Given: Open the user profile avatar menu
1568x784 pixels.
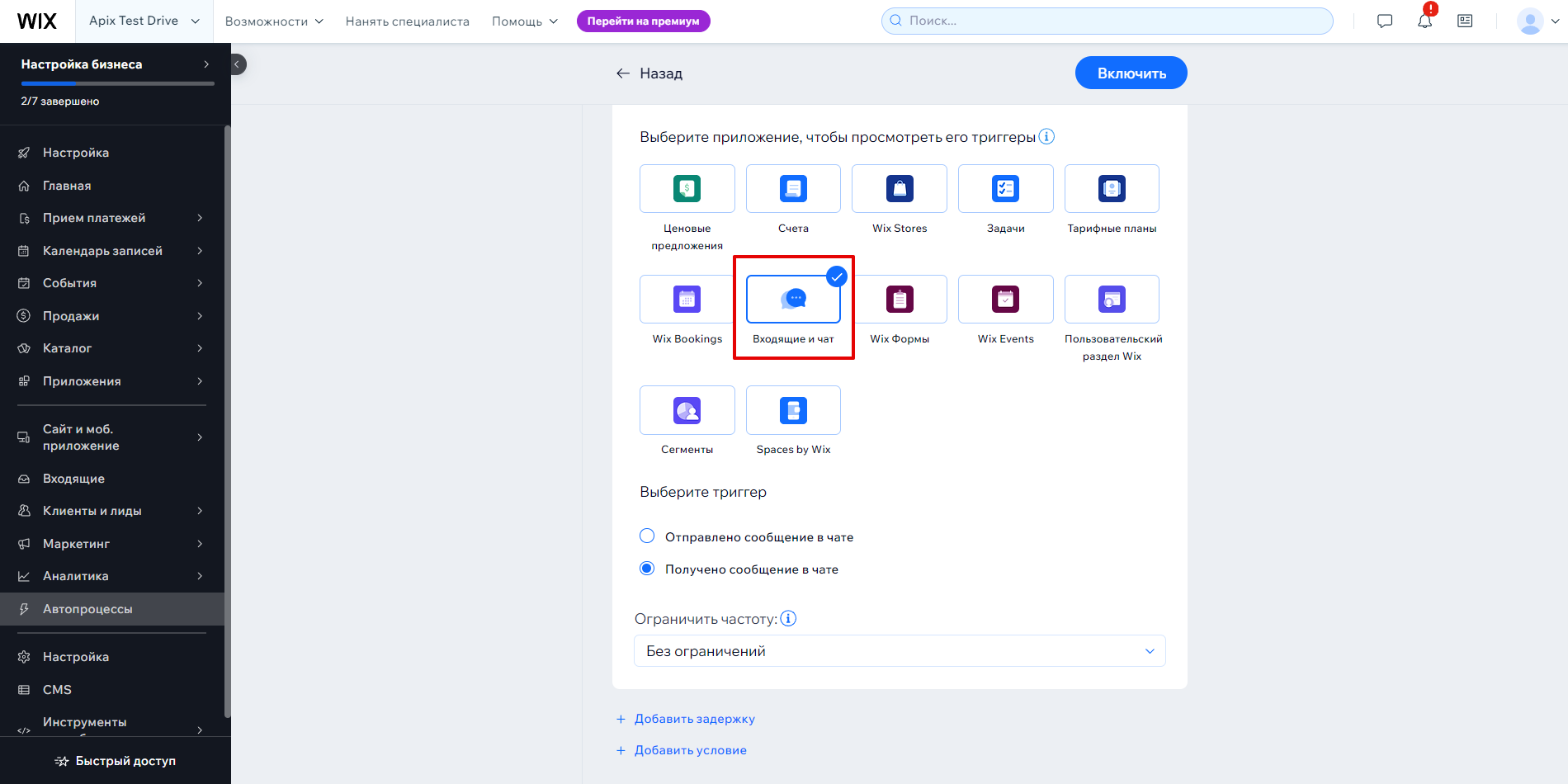Looking at the screenshot, I should tap(1538, 21).
